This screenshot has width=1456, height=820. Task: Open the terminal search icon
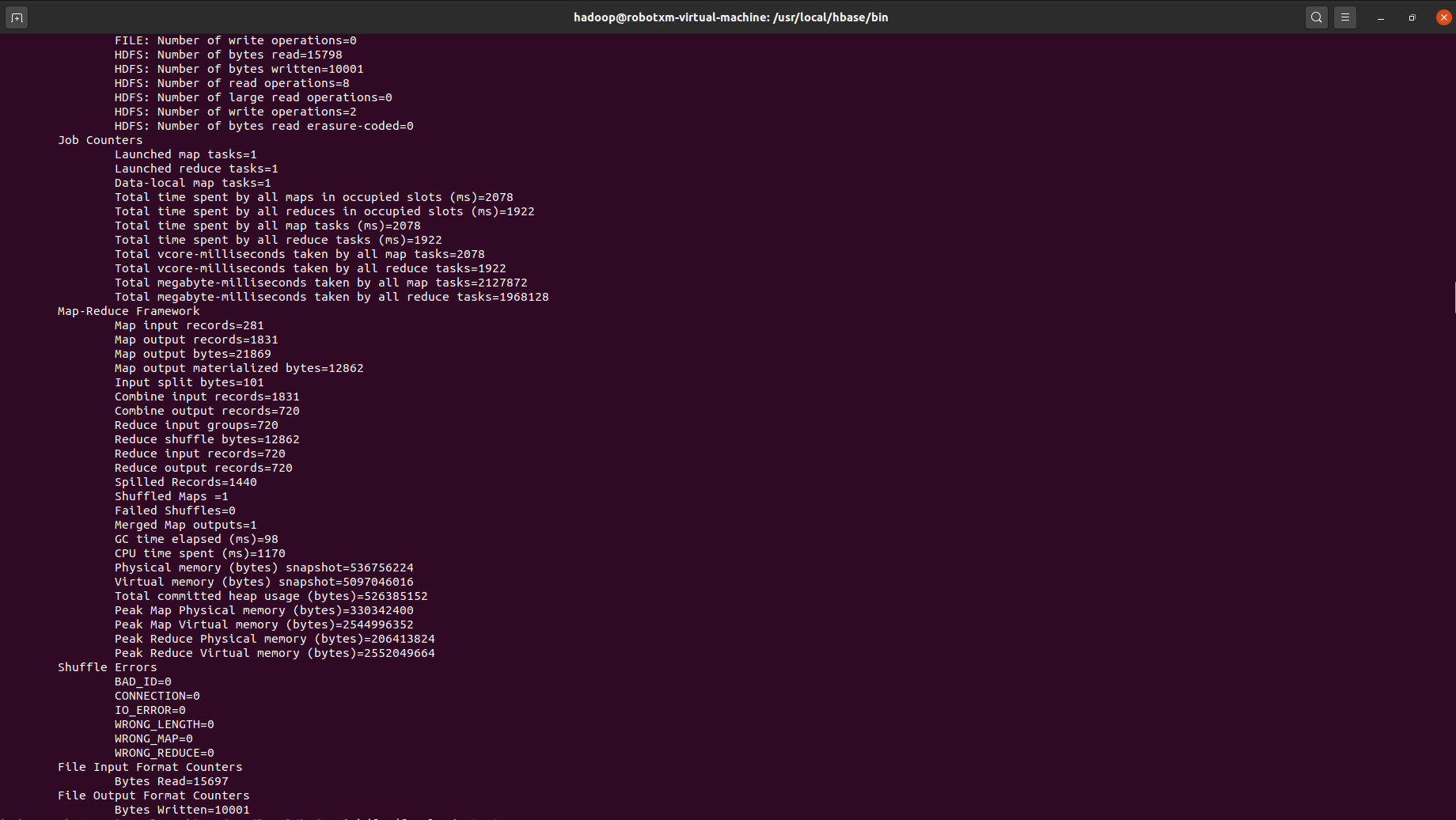(1316, 17)
